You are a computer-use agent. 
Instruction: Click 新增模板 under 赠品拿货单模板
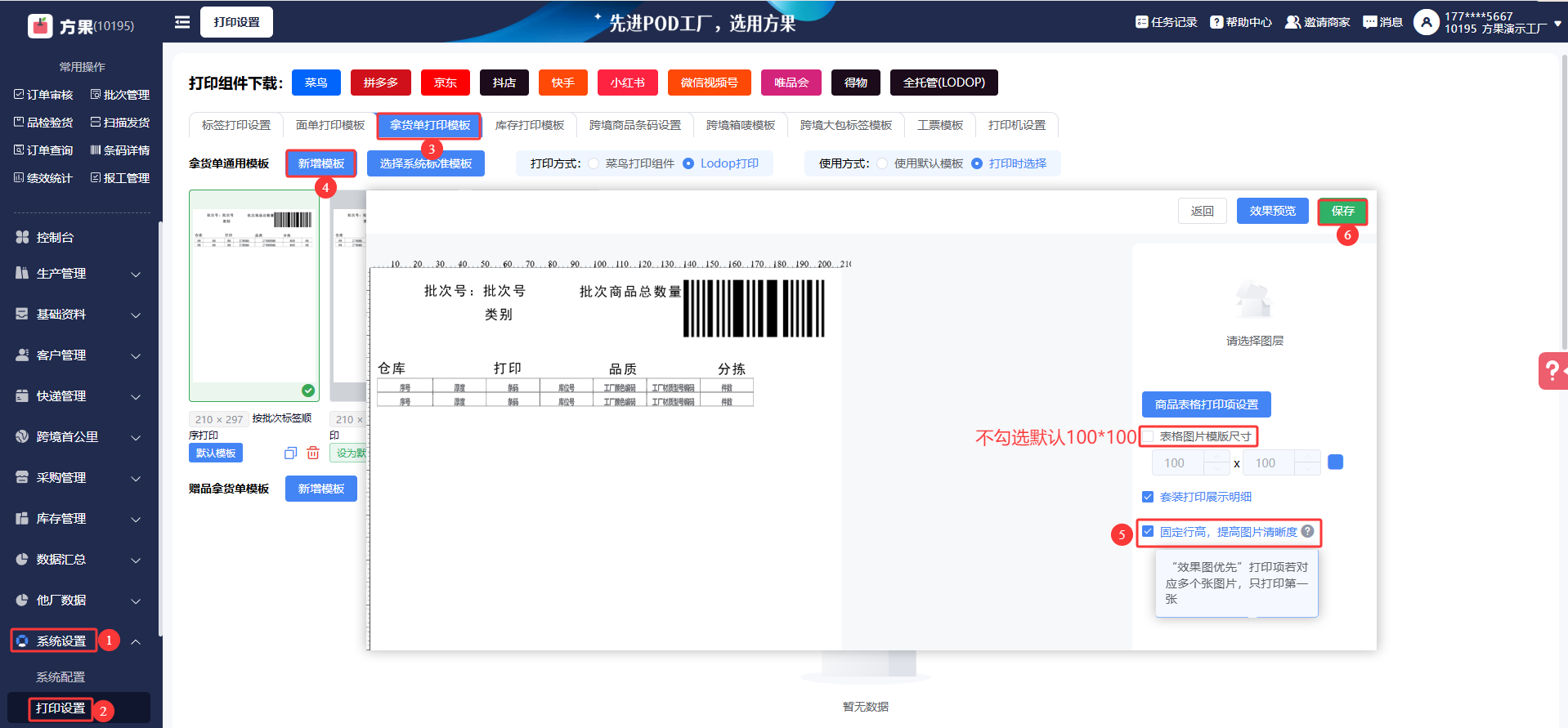(x=321, y=489)
